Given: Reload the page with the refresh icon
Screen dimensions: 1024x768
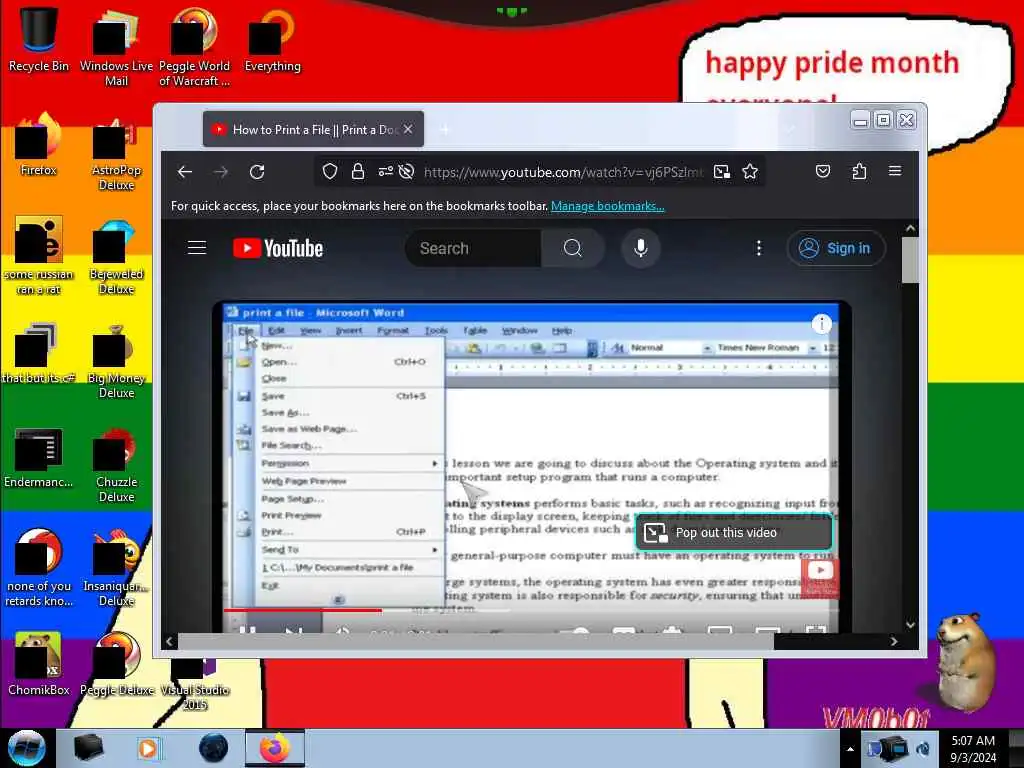Looking at the screenshot, I should [x=257, y=172].
